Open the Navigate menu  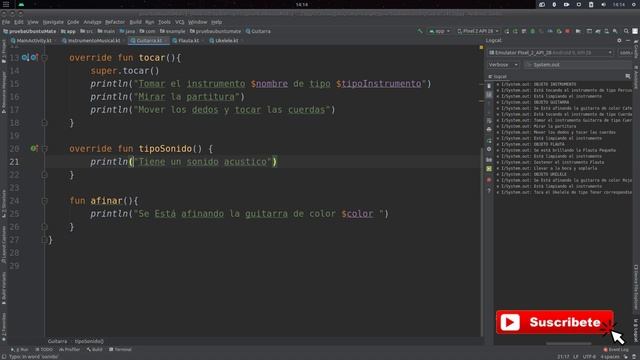point(53,22)
